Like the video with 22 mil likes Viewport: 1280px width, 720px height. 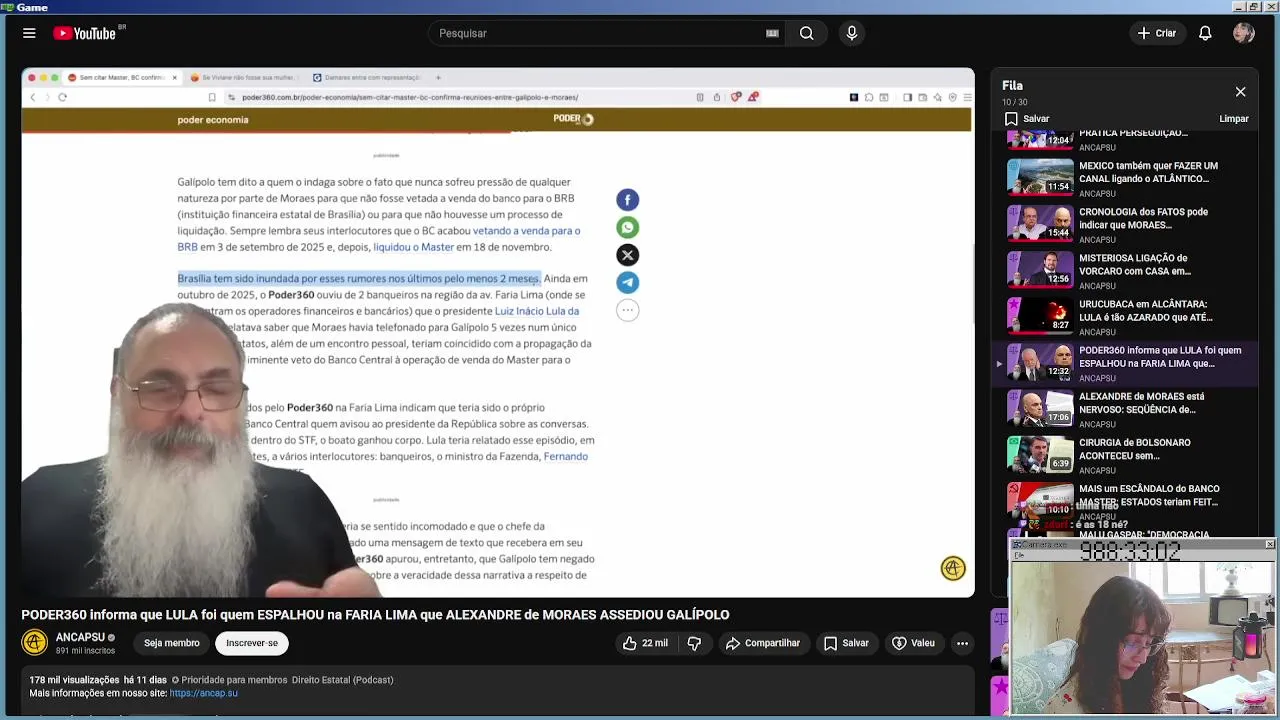[645, 643]
